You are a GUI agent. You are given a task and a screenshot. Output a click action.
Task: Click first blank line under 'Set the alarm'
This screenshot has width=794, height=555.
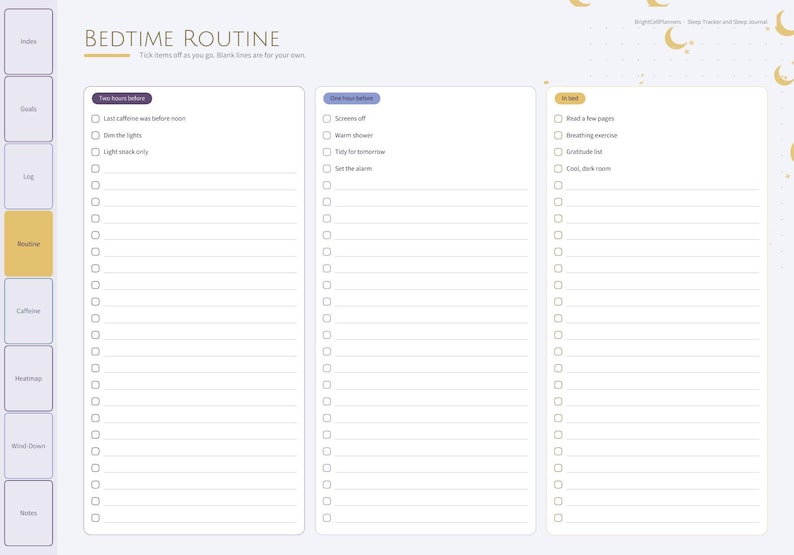tap(431, 186)
